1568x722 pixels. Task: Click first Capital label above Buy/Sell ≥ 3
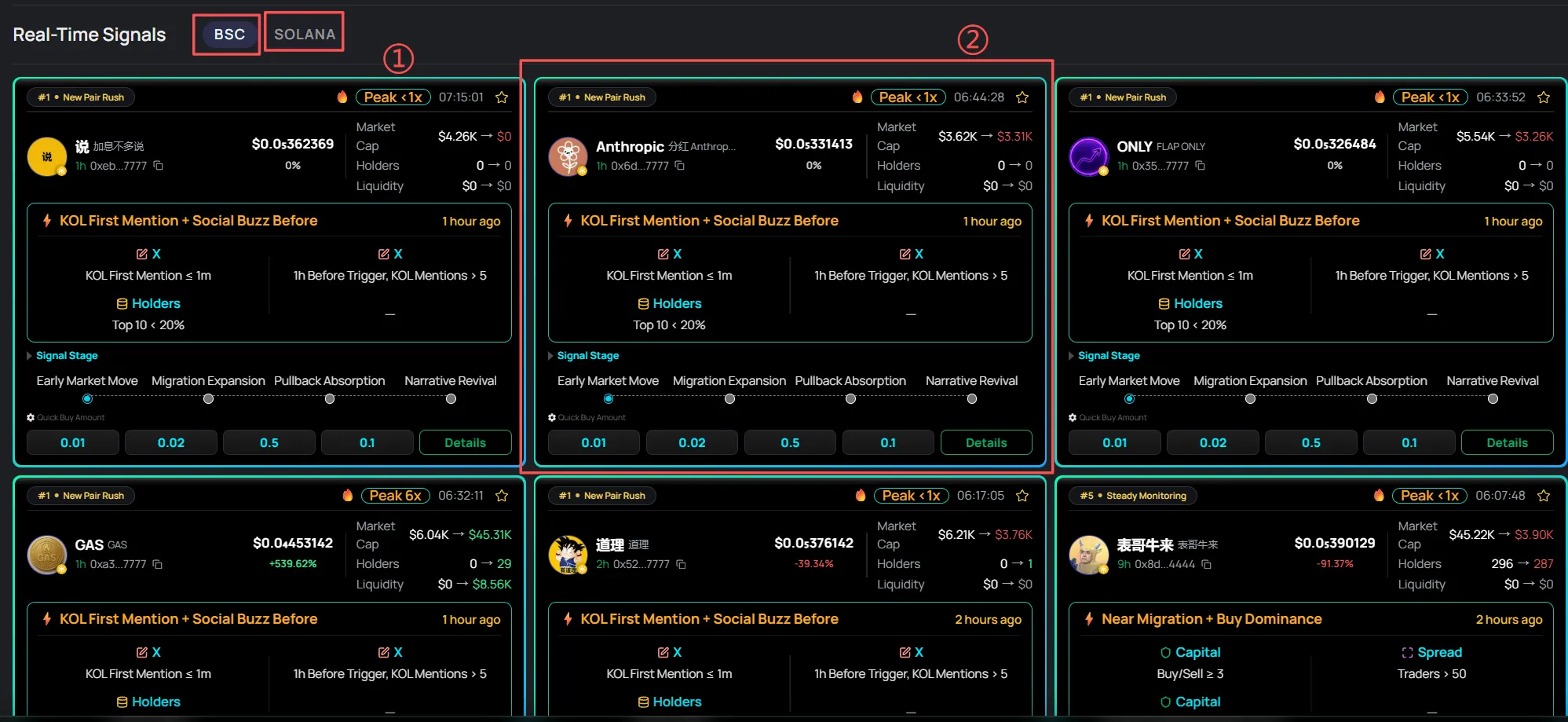pos(1190,652)
